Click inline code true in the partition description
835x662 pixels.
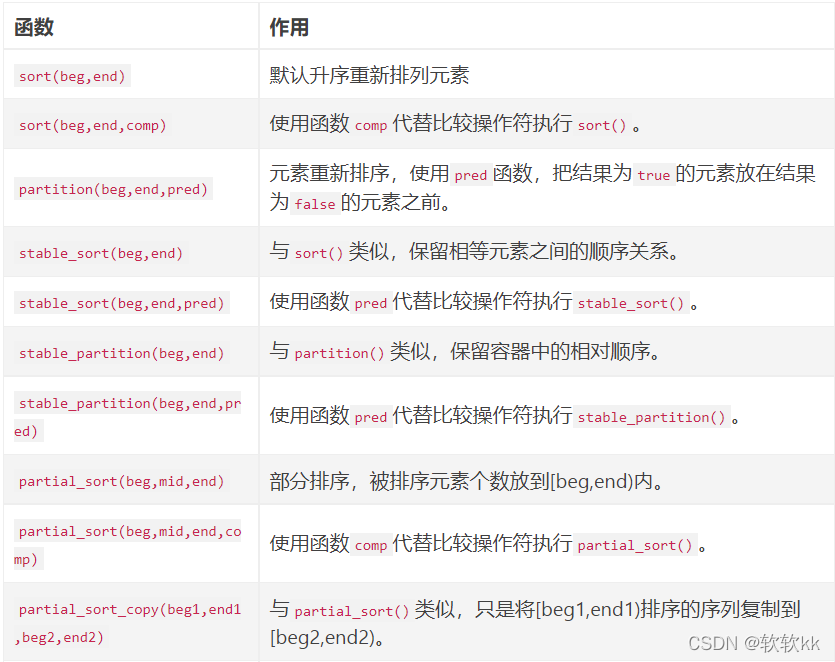(653, 175)
